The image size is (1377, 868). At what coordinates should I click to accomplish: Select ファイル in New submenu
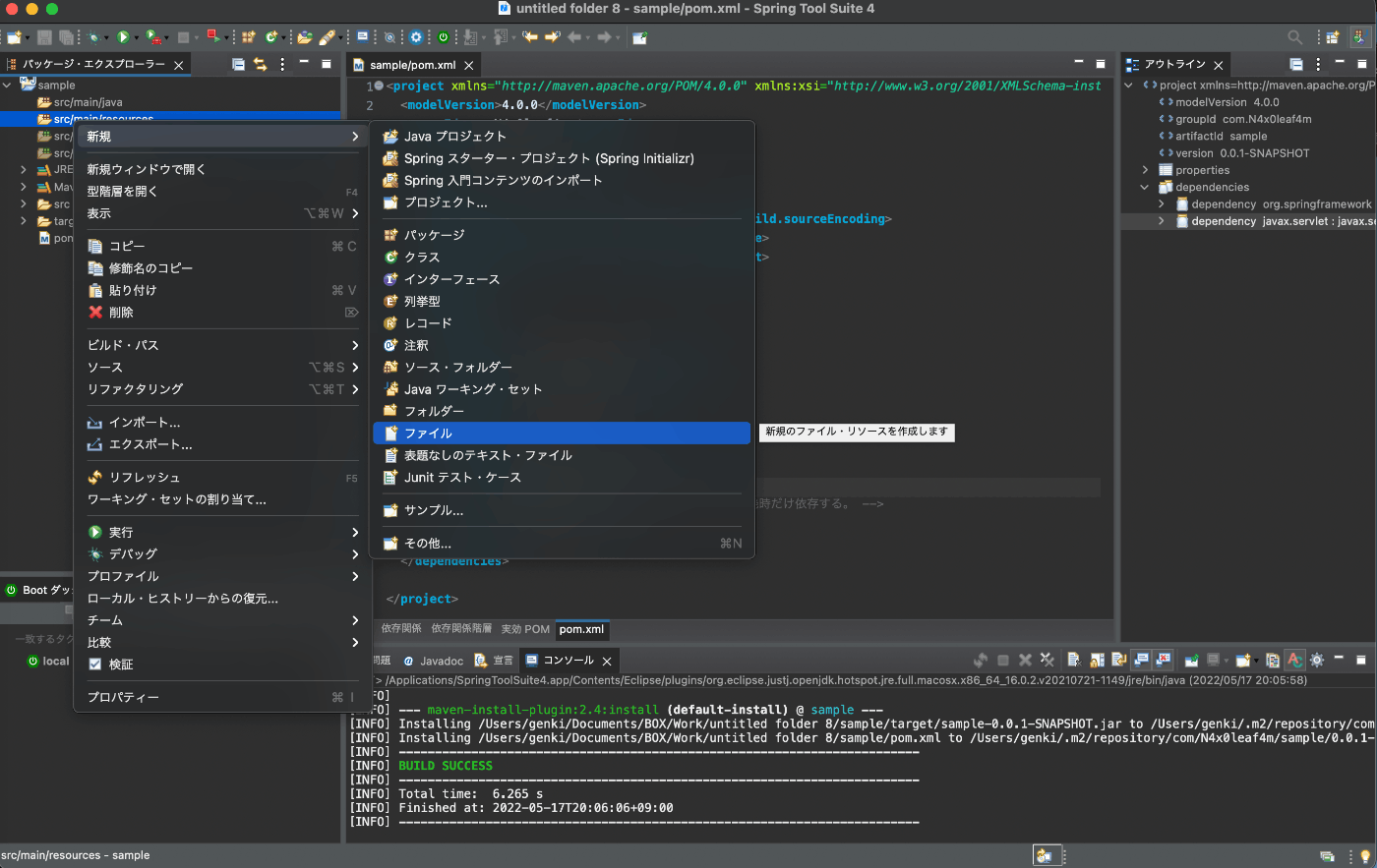pyautogui.click(x=562, y=434)
